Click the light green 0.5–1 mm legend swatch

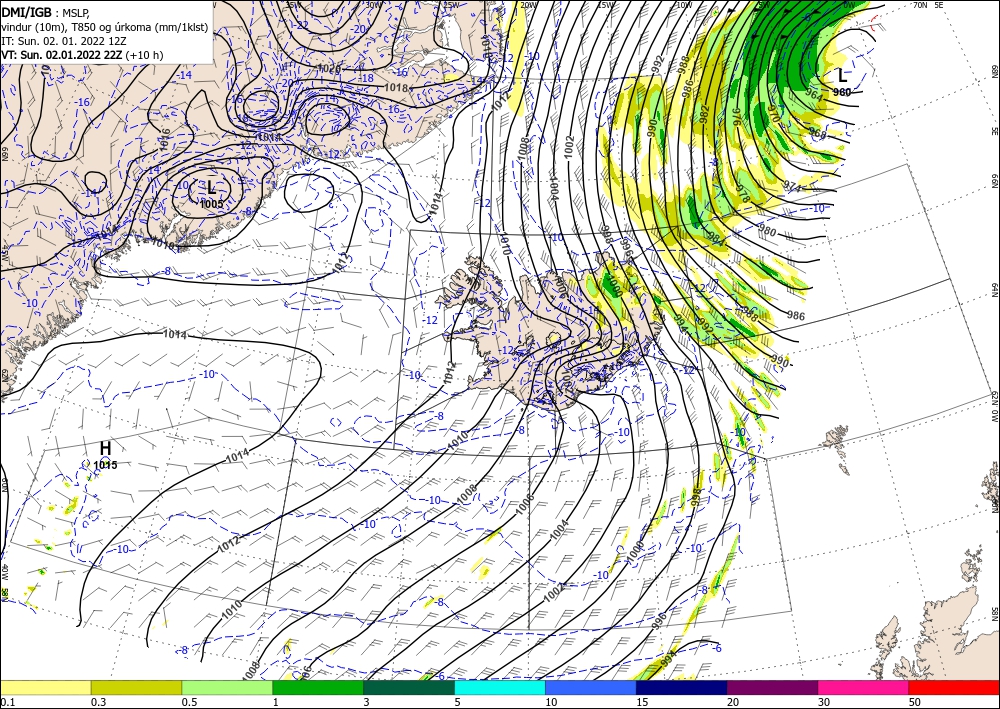pyautogui.click(x=227, y=687)
